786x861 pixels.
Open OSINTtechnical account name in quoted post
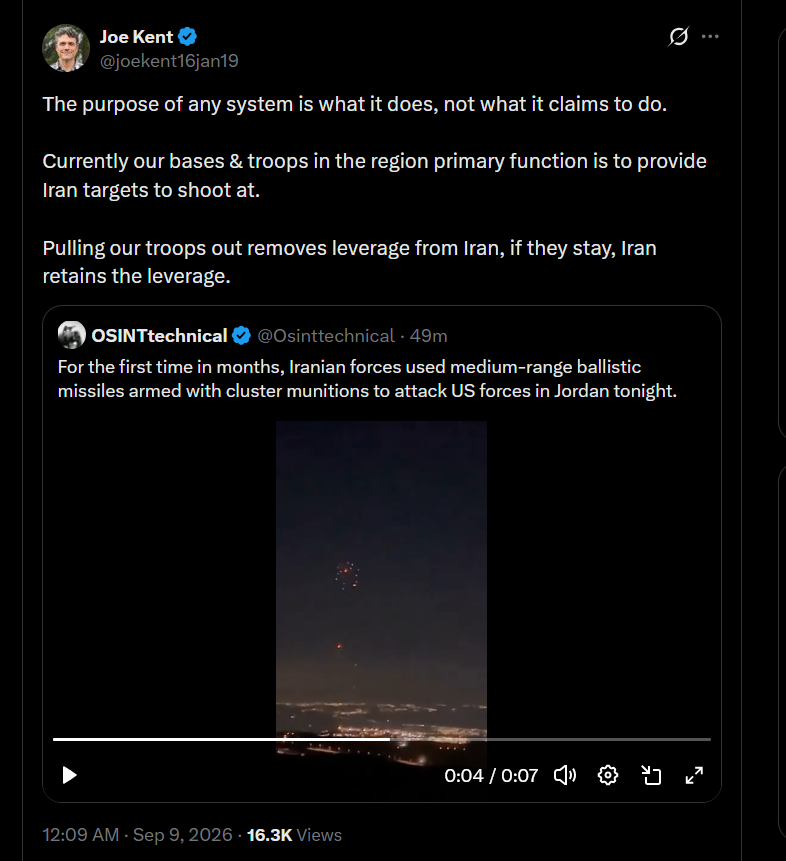pyautogui.click(x=159, y=336)
